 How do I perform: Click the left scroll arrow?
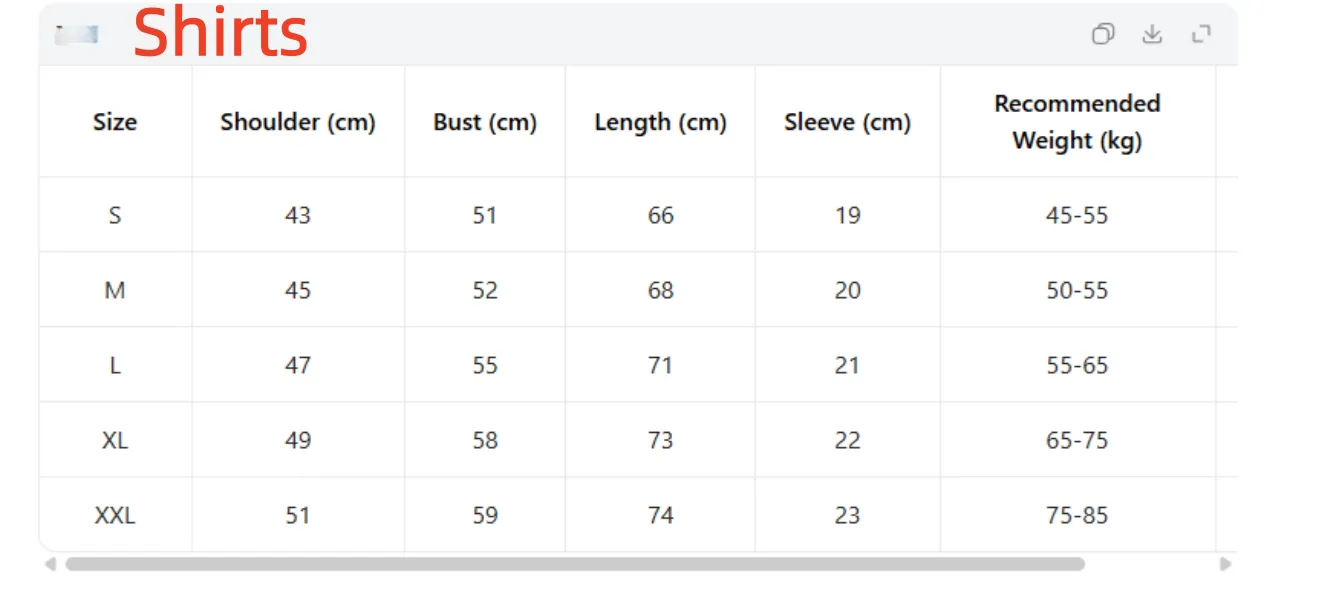50,564
